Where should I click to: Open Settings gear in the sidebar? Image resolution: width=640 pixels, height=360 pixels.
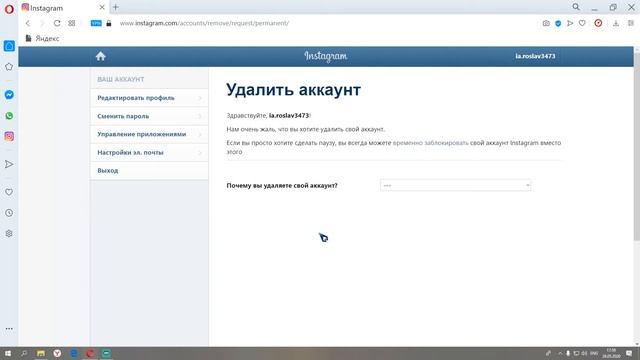pyautogui.click(x=9, y=233)
